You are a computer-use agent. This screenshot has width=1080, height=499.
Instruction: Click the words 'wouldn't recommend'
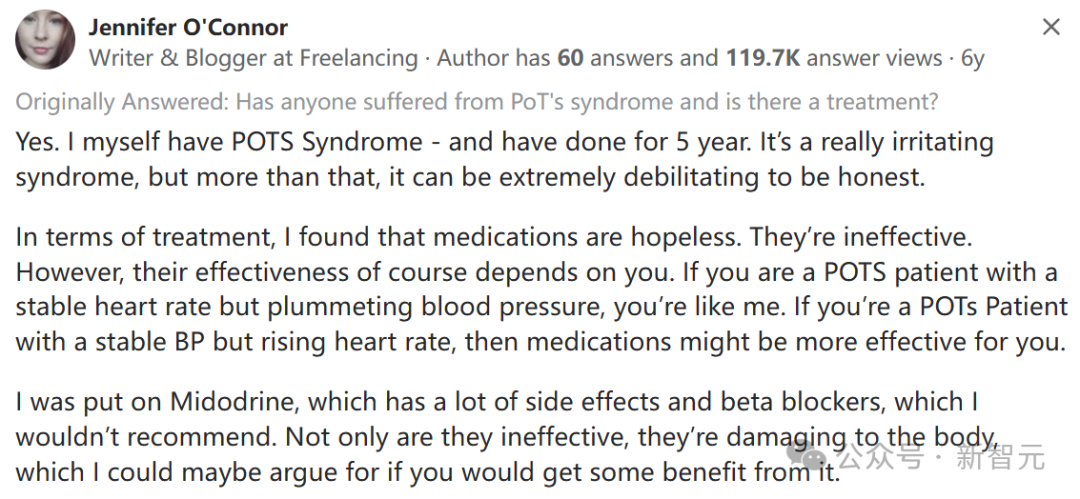pos(147,436)
